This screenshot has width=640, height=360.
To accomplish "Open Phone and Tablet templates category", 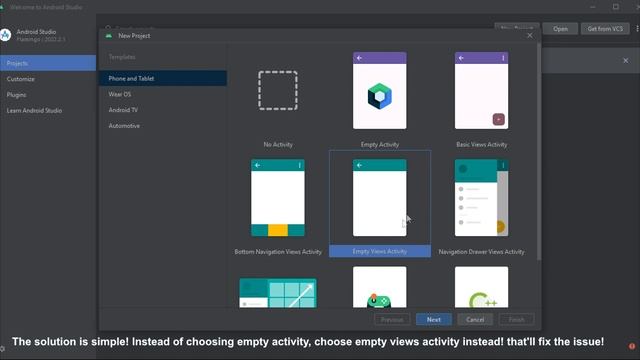I will tap(163, 78).
